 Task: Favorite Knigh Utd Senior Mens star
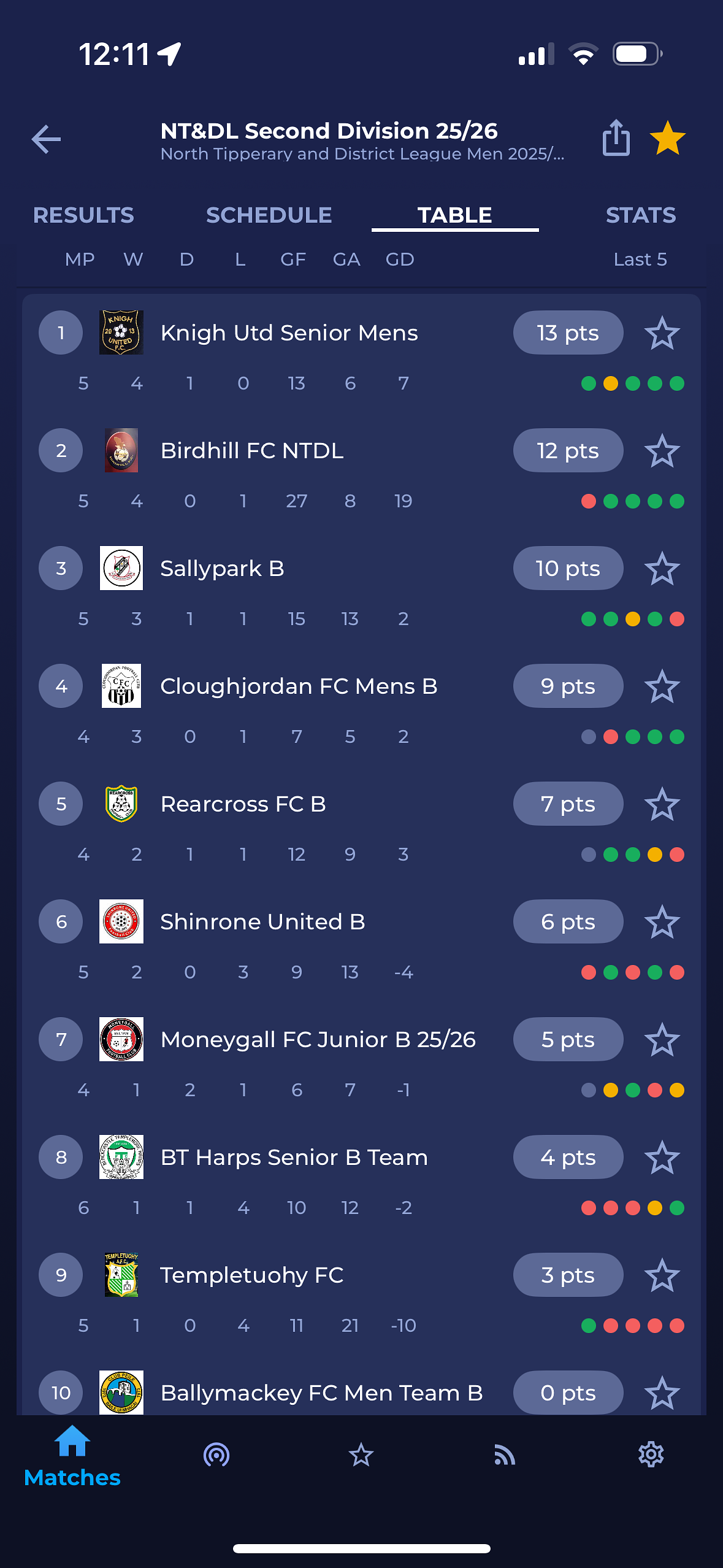pos(662,333)
